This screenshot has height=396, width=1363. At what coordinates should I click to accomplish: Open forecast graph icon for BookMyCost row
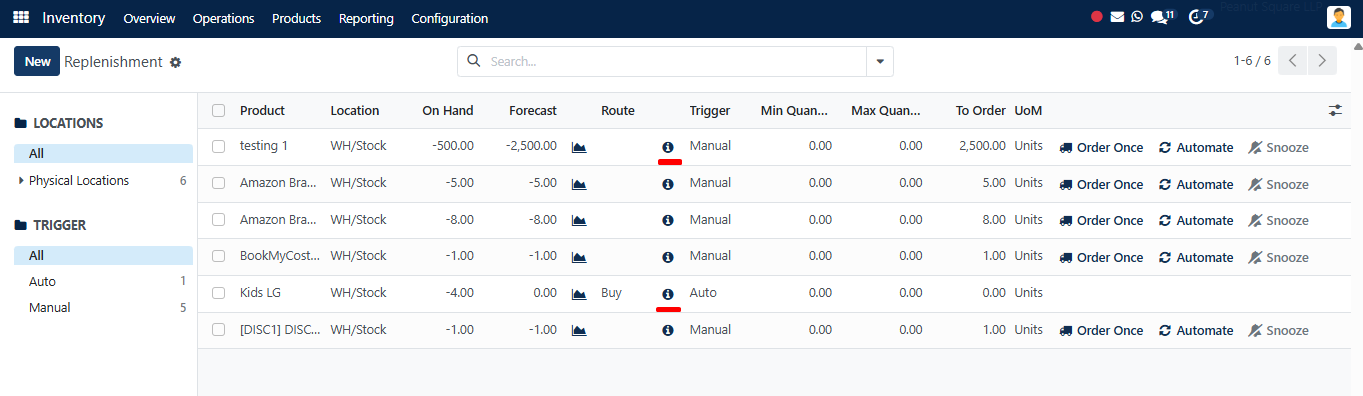578,257
